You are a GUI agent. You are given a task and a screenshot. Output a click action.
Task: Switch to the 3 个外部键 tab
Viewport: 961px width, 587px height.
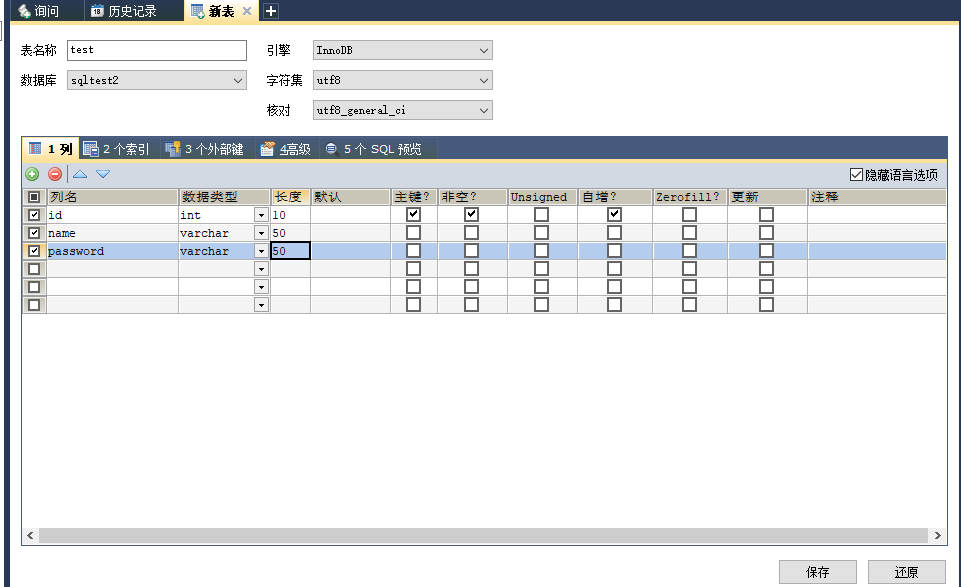click(204, 148)
